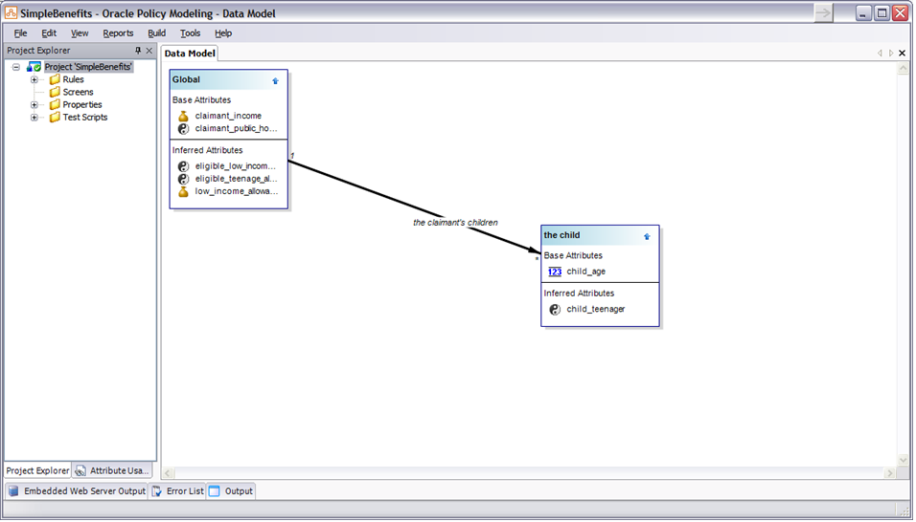The image size is (916, 522).
Task: Expand the Test Scripts folder node
Action: tap(34, 117)
